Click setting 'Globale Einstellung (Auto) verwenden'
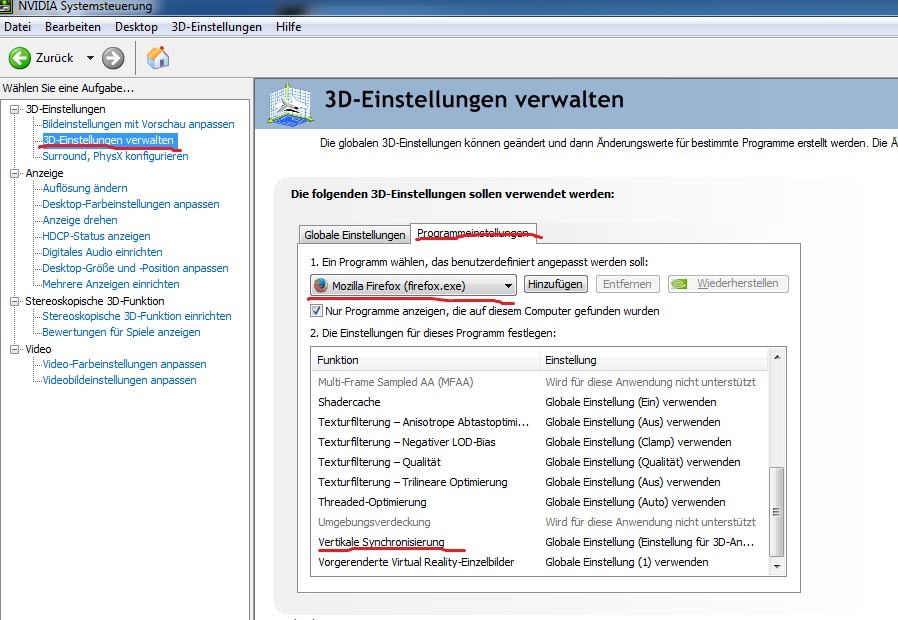Screen dimensions: 898x620 (635, 503)
